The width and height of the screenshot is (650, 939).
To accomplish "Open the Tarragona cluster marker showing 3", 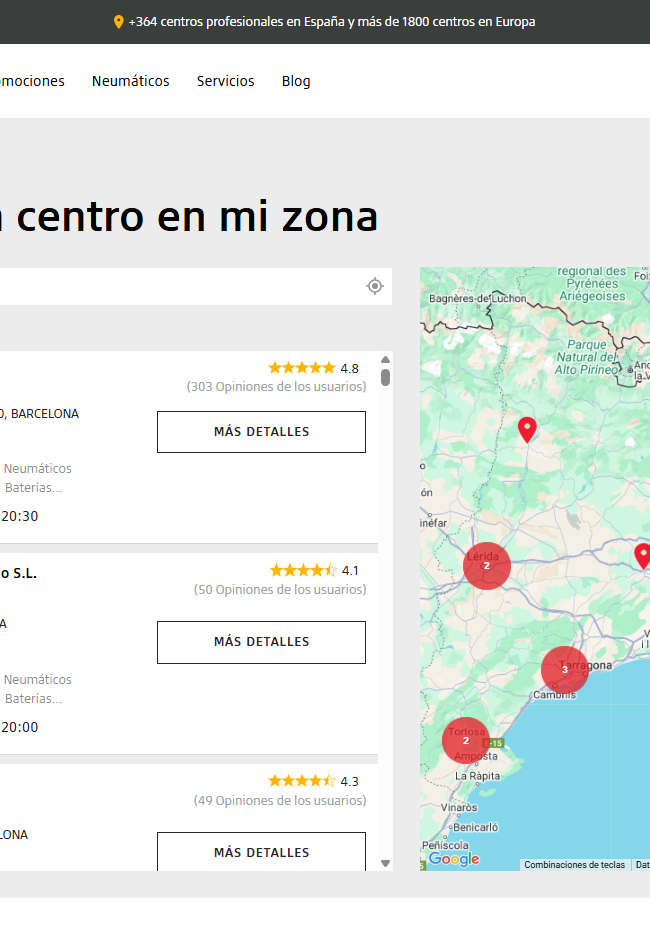I will (x=564, y=670).
